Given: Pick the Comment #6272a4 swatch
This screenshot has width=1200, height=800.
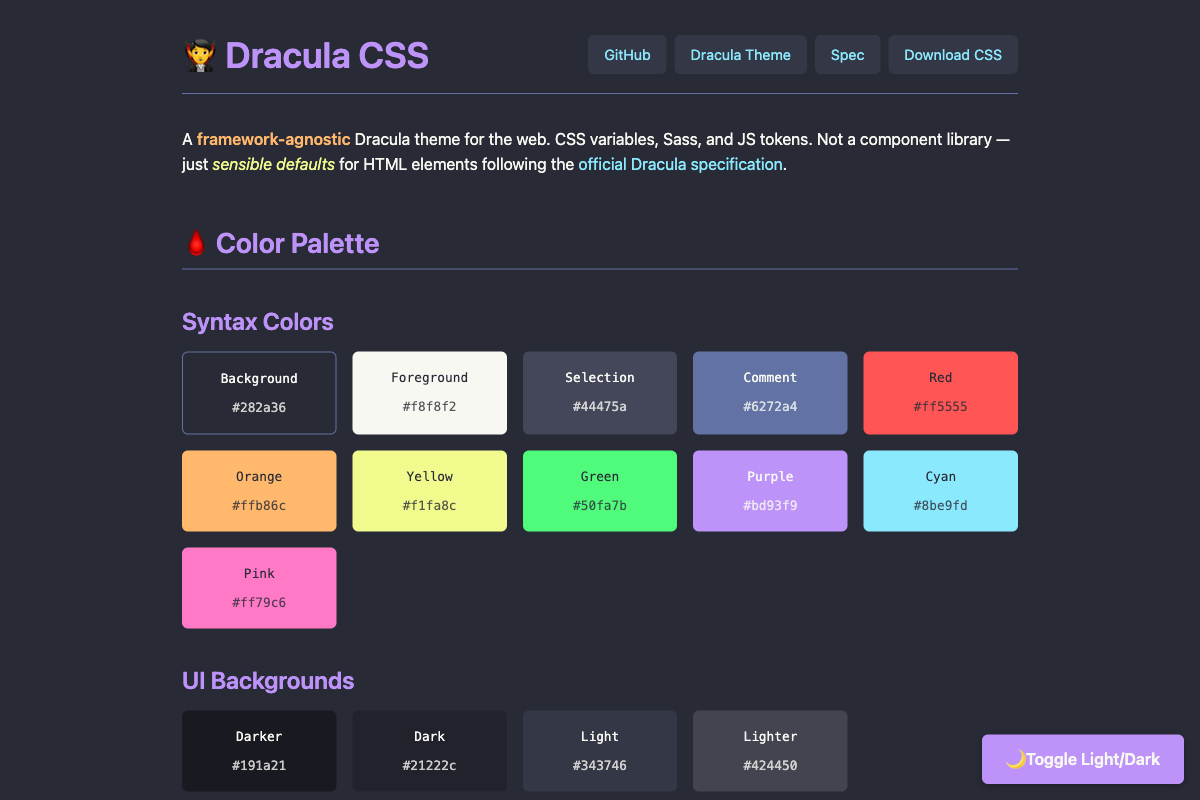Looking at the screenshot, I should (770, 393).
